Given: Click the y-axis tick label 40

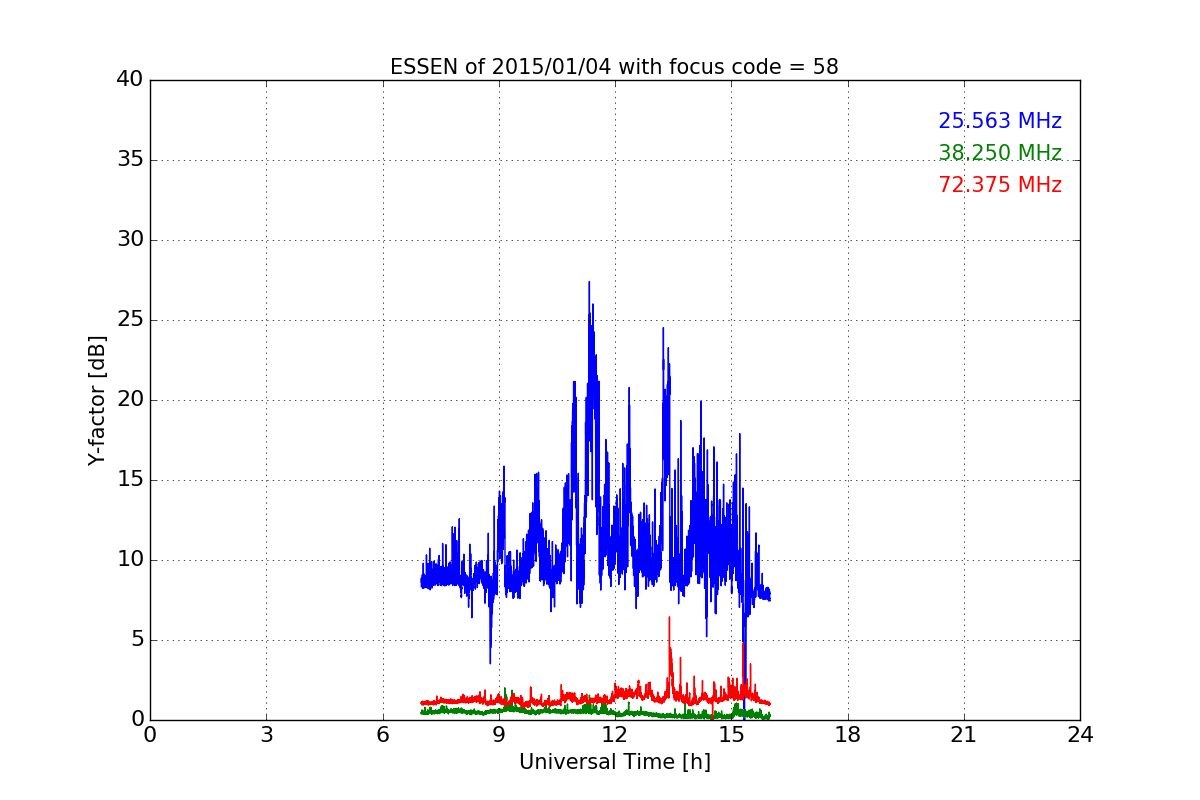Looking at the screenshot, I should pyautogui.click(x=130, y=80).
